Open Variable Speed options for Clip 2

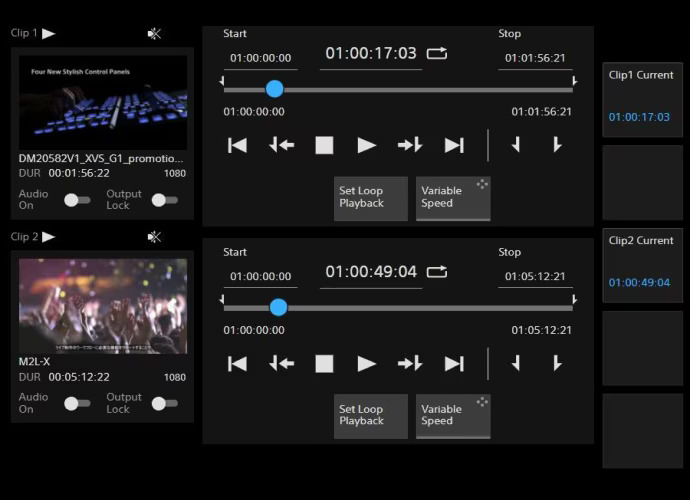tap(452, 415)
